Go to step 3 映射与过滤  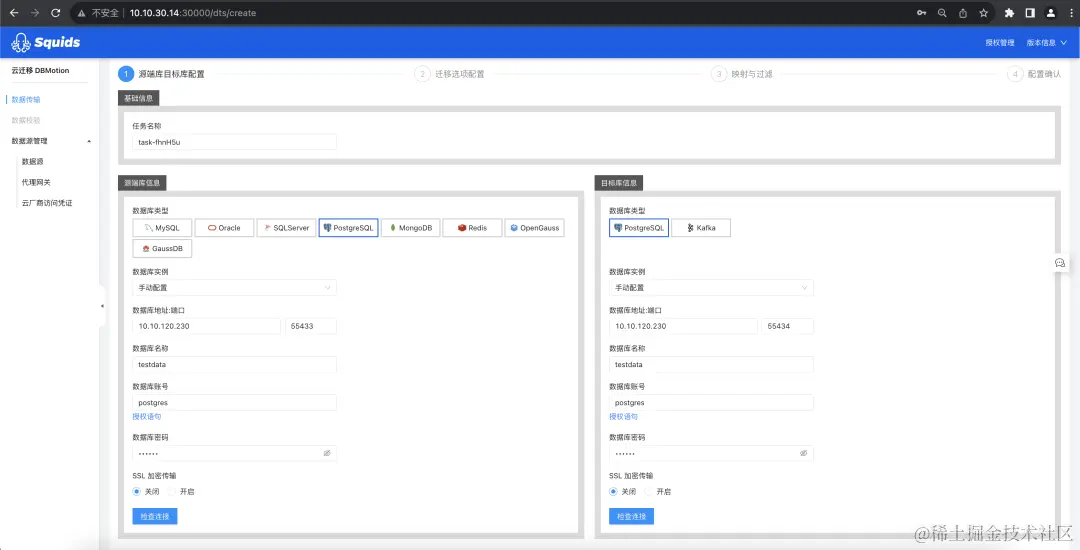pos(742,74)
